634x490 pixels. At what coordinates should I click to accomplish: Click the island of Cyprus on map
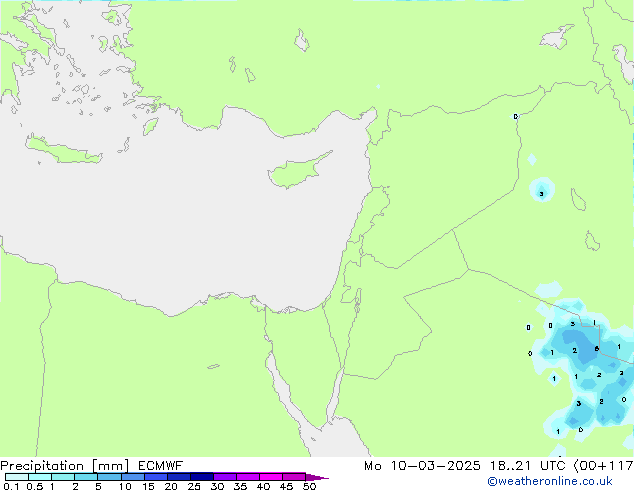(x=297, y=172)
